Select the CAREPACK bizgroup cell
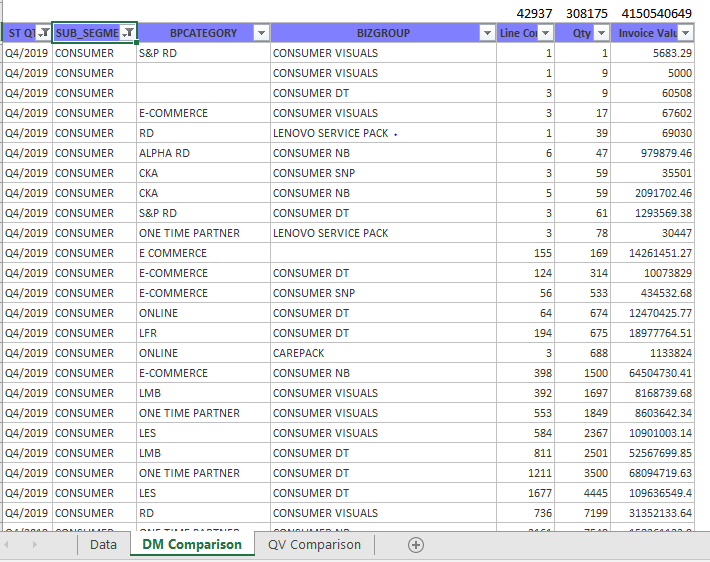 pos(383,353)
